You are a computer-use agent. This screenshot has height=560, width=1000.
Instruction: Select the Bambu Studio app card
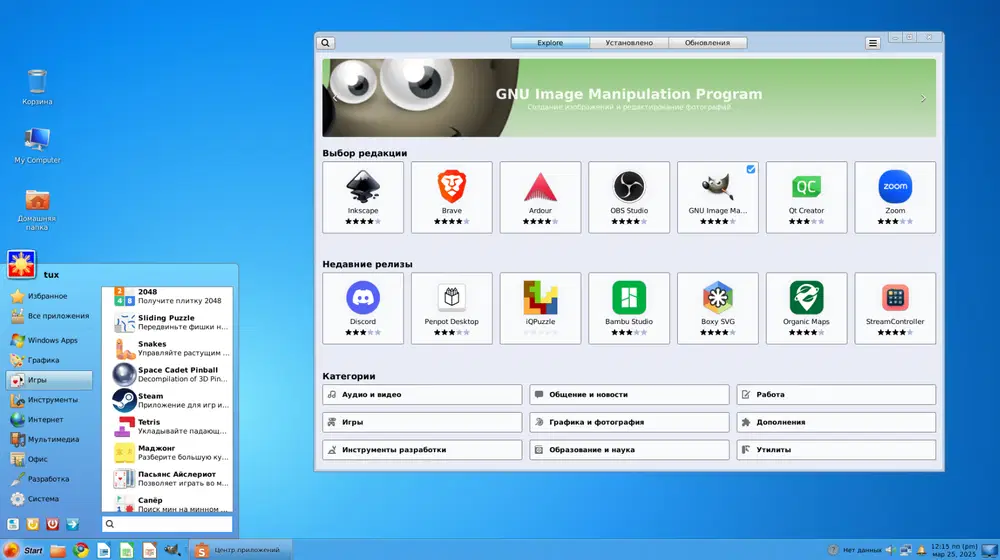click(x=629, y=308)
